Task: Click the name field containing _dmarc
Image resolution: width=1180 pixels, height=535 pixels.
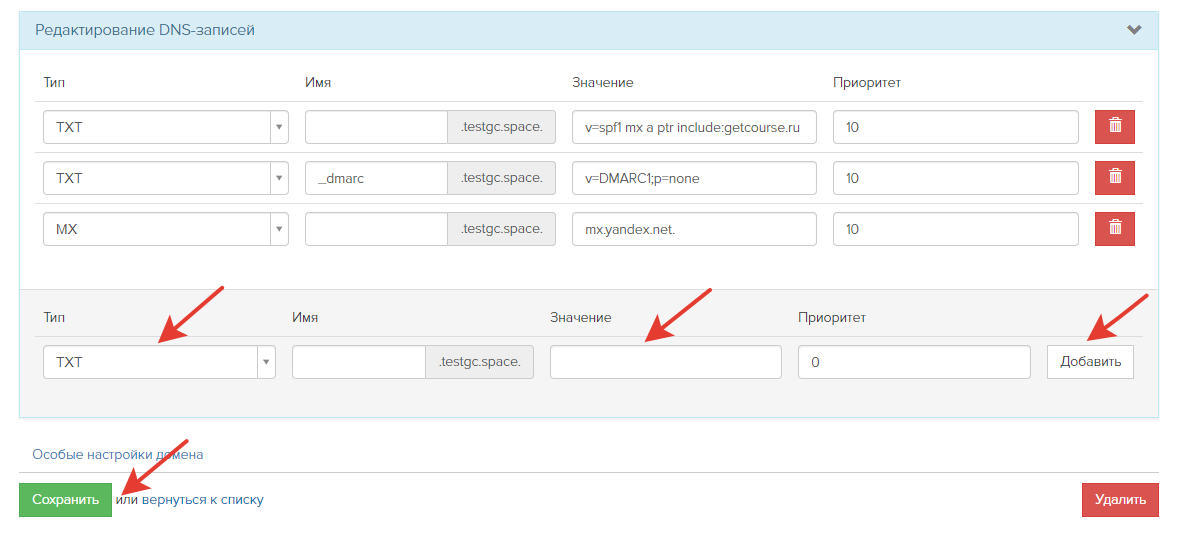Action: pyautogui.click(x=376, y=178)
